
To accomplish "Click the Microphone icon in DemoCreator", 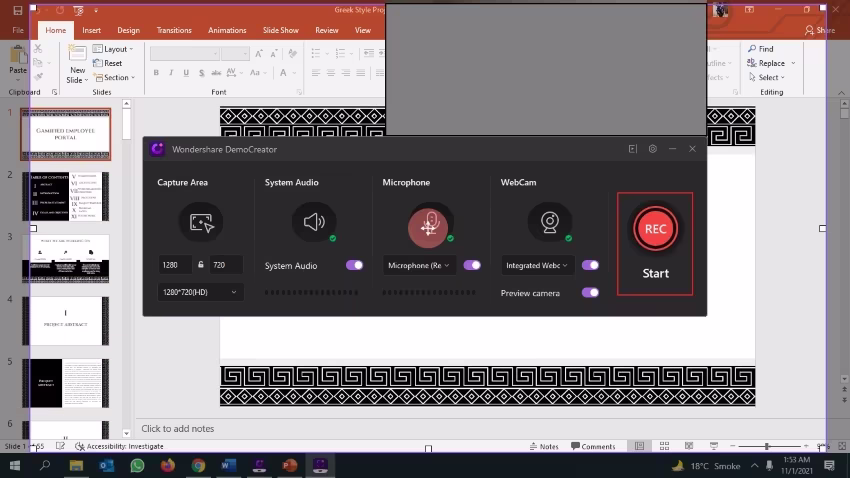I will 430,224.
